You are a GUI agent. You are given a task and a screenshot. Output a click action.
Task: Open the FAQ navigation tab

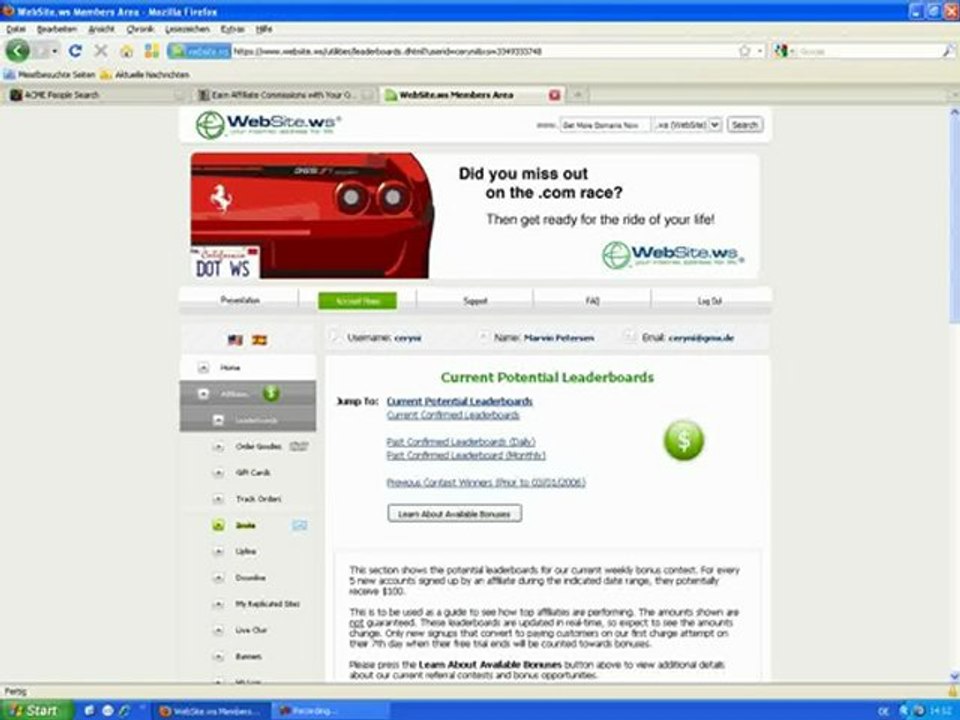[592, 301]
